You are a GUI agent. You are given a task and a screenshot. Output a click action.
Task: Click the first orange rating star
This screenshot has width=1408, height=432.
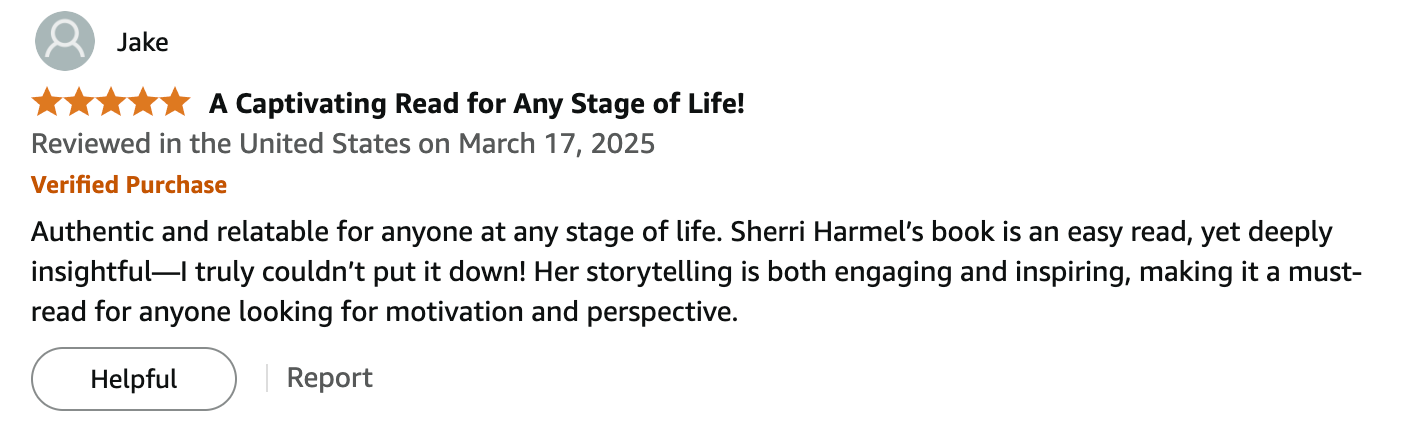pyautogui.click(x=47, y=102)
